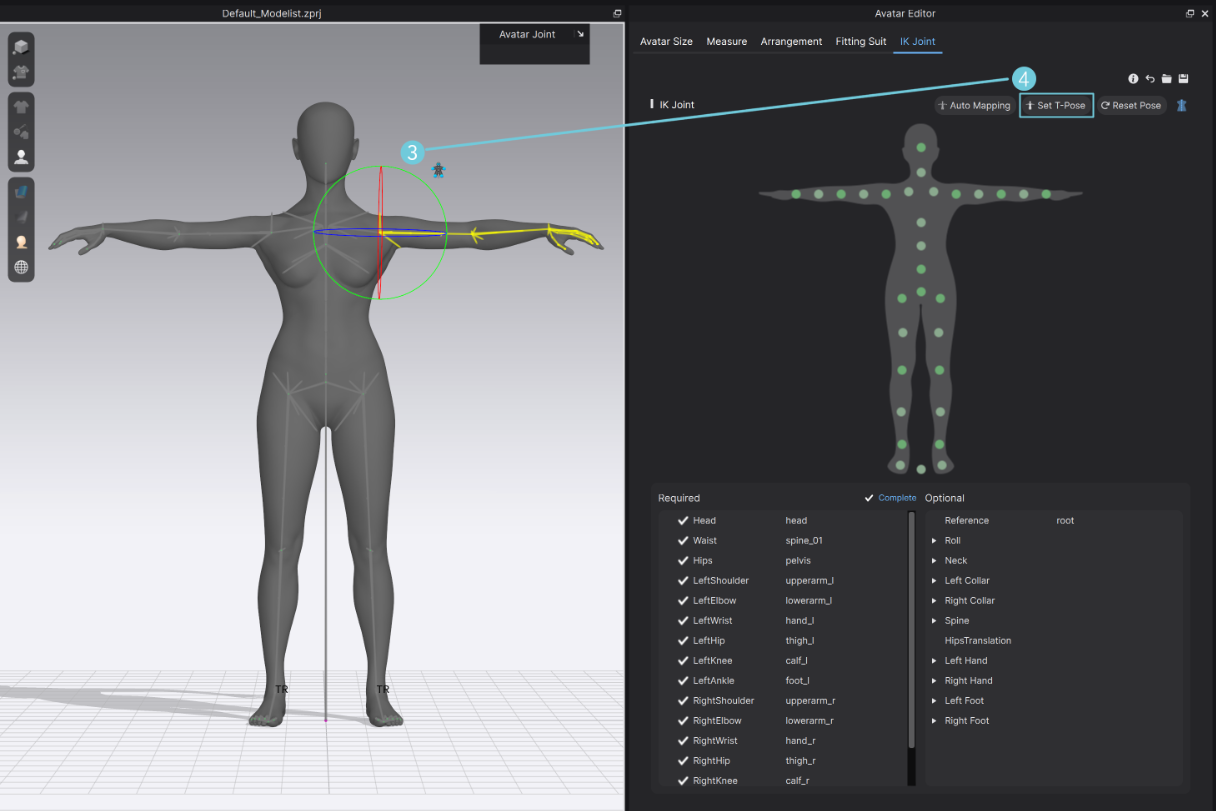1216x811 pixels.
Task: Toggle the LeftHip joint checkmark
Action: tap(683, 640)
